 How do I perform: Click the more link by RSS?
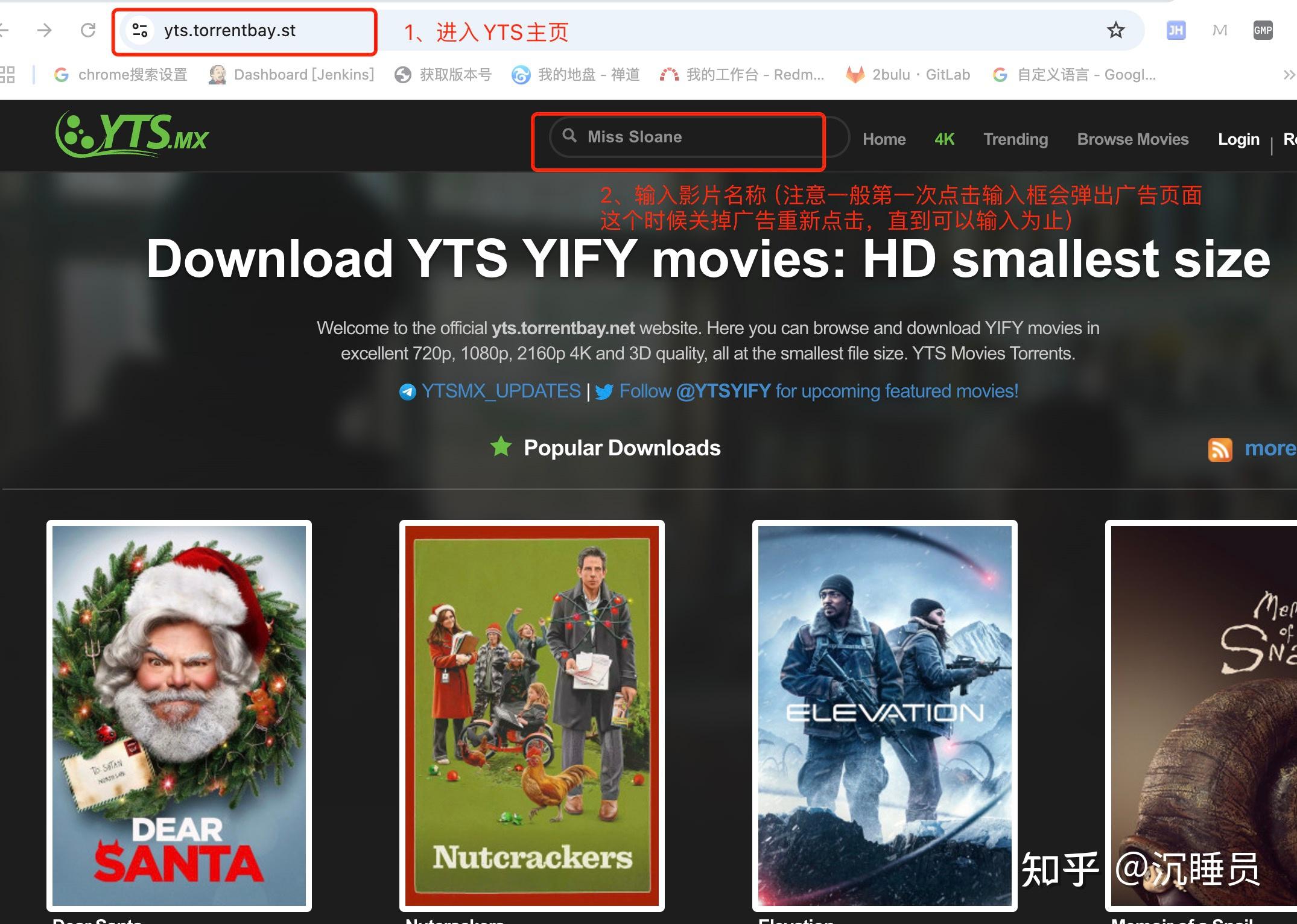point(1270,448)
